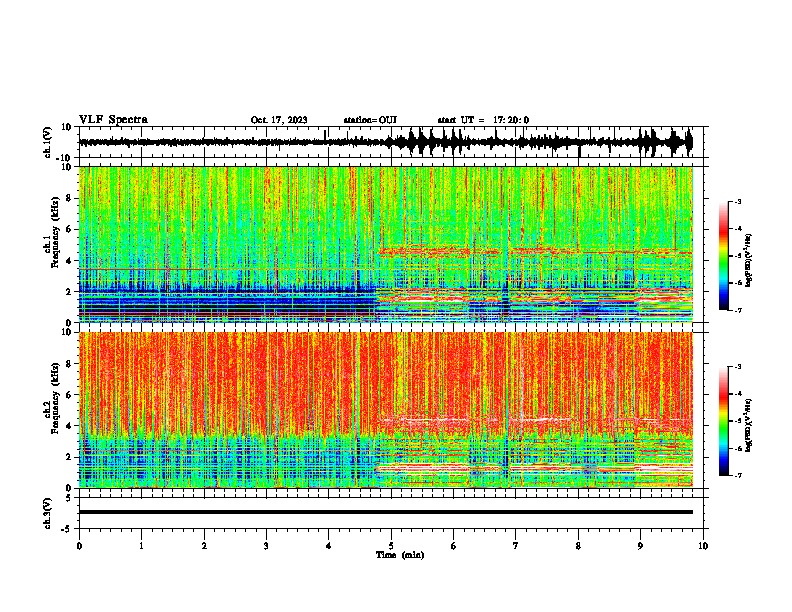Click the "ch.2 Frequency (kHz)" axis label
The width and height of the screenshot is (792, 612).
[51, 398]
